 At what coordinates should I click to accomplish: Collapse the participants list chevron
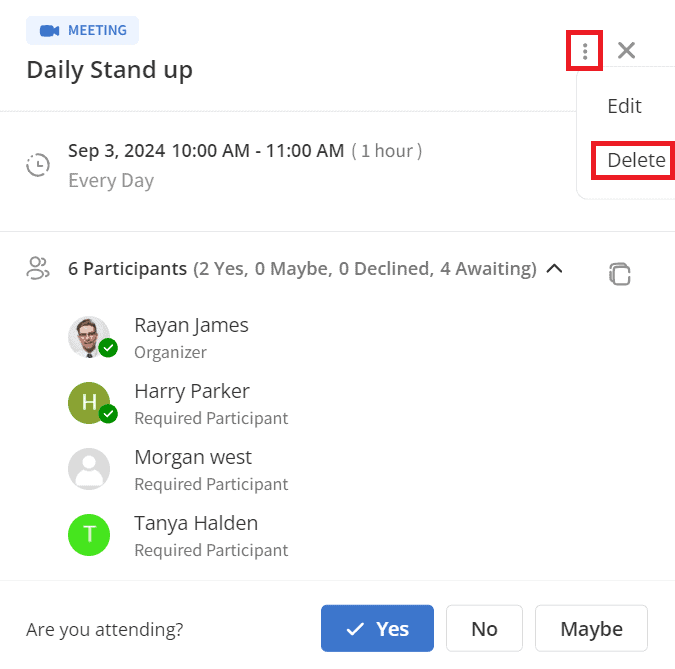click(x=554, y=269)
